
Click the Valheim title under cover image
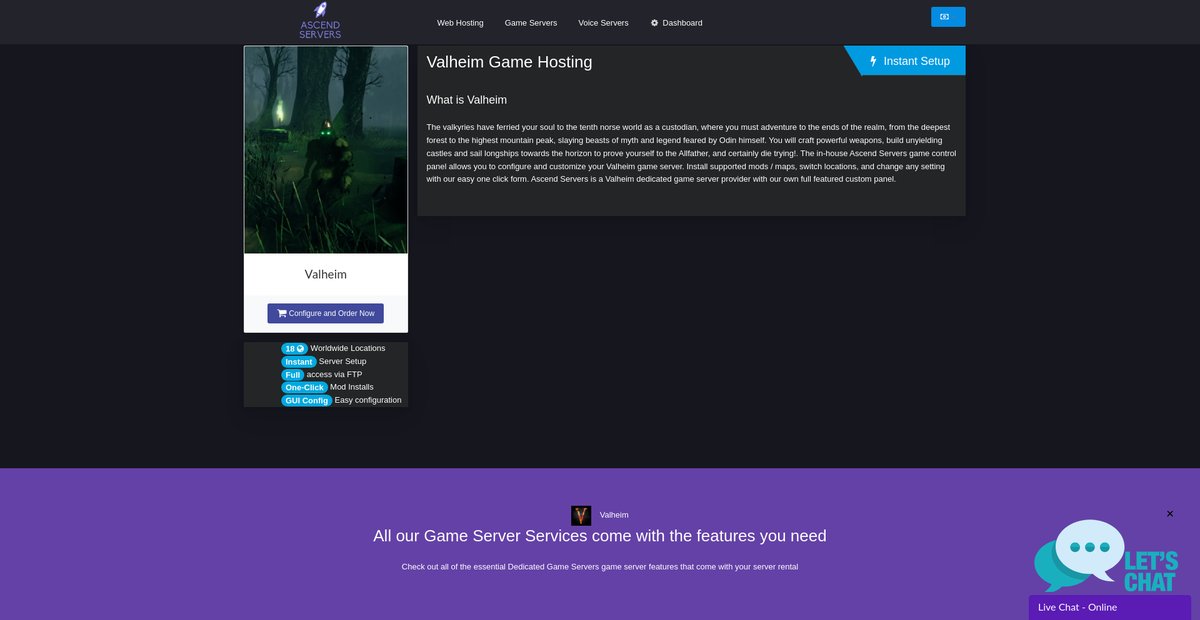(326, 274)
